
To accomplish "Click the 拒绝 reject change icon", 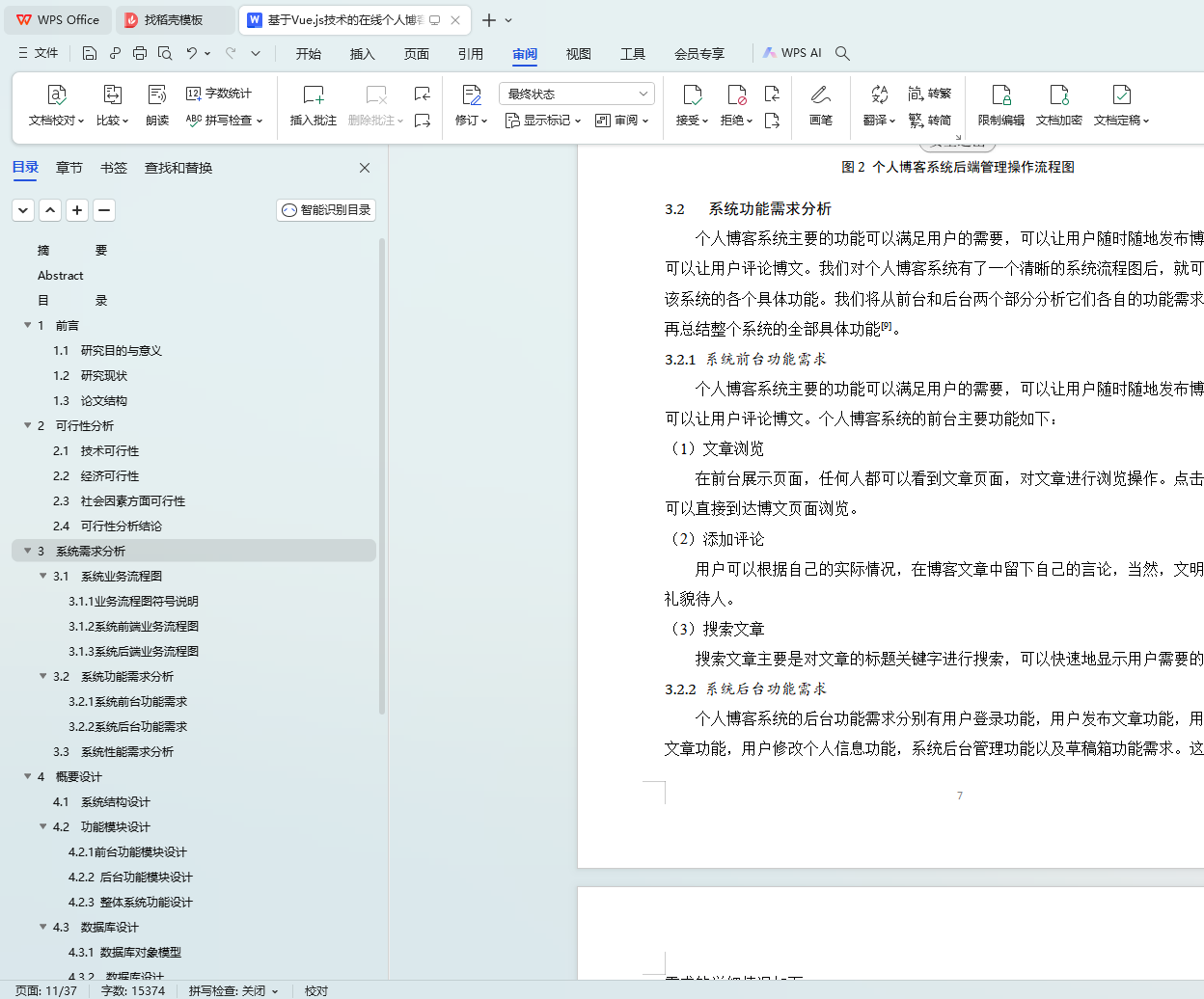I will (736, 94).
